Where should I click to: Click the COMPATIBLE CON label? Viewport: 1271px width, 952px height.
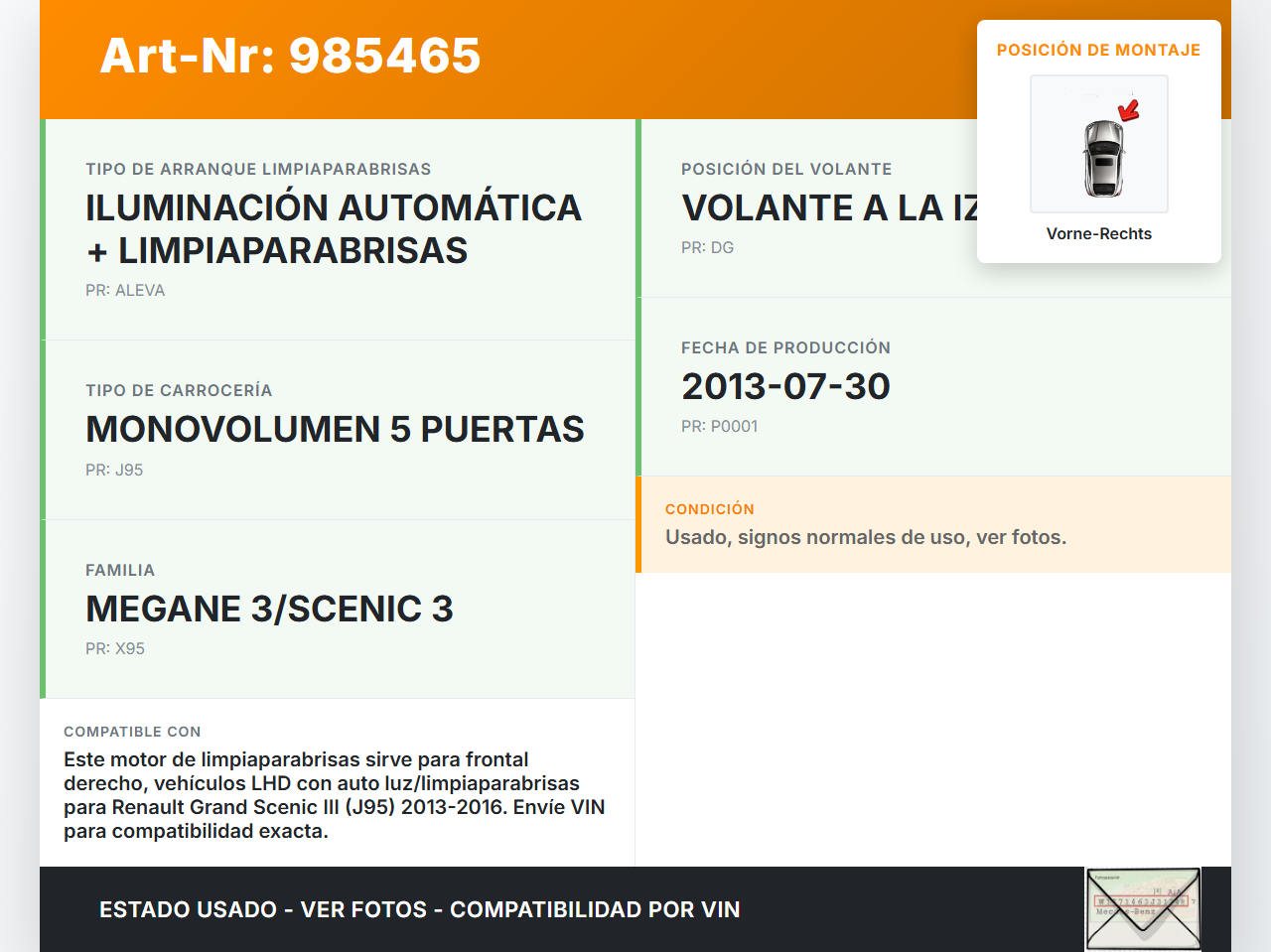[132, 732]
